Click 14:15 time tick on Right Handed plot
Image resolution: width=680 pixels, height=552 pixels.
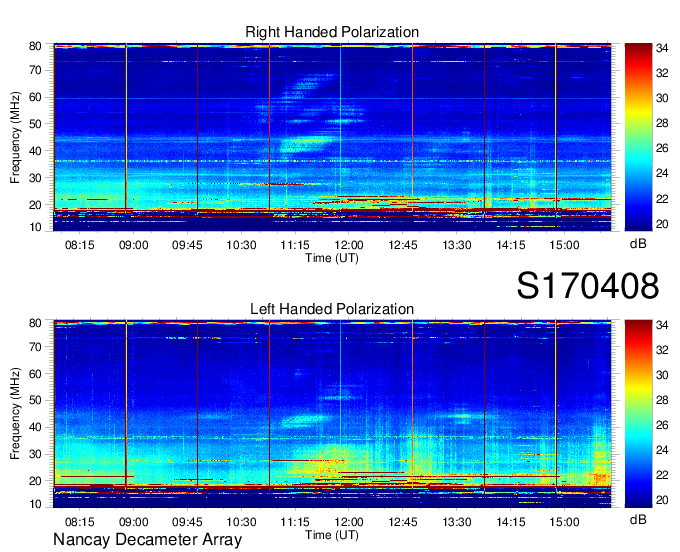pyautogui.click(x=511, y=245)
